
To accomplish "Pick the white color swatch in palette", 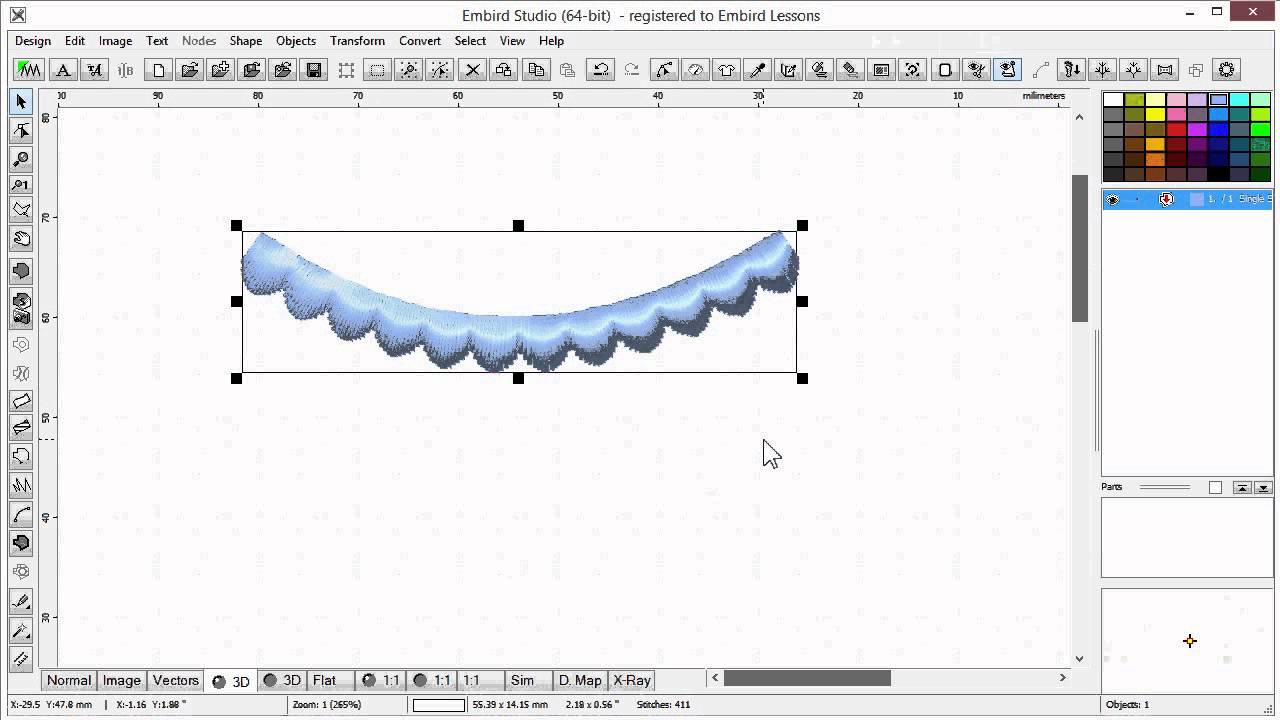I will pos(1113,100).
